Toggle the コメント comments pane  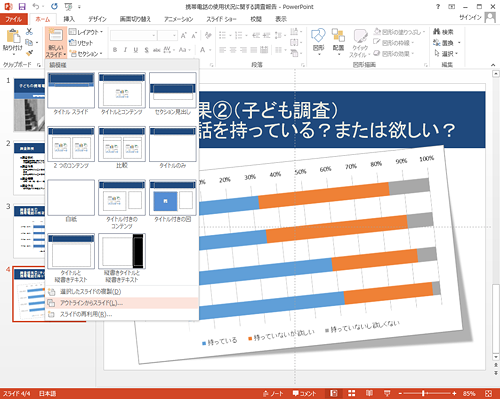[304, 393]
